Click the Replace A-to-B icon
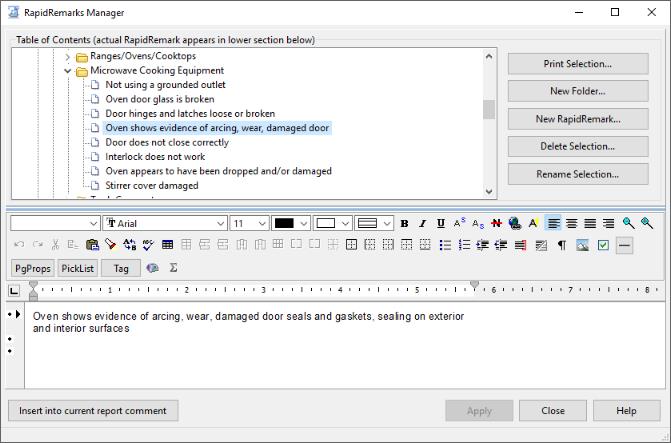Screen dimensions: 671x443 [x=129, y=245]
